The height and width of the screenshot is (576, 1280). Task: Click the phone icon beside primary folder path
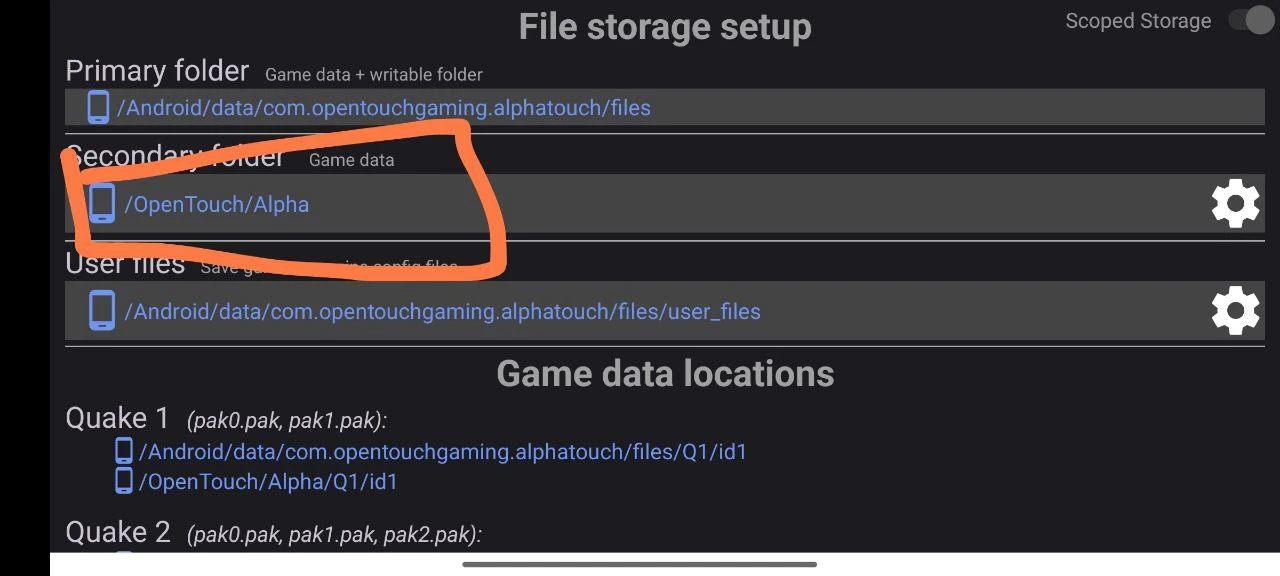[98, 107]
